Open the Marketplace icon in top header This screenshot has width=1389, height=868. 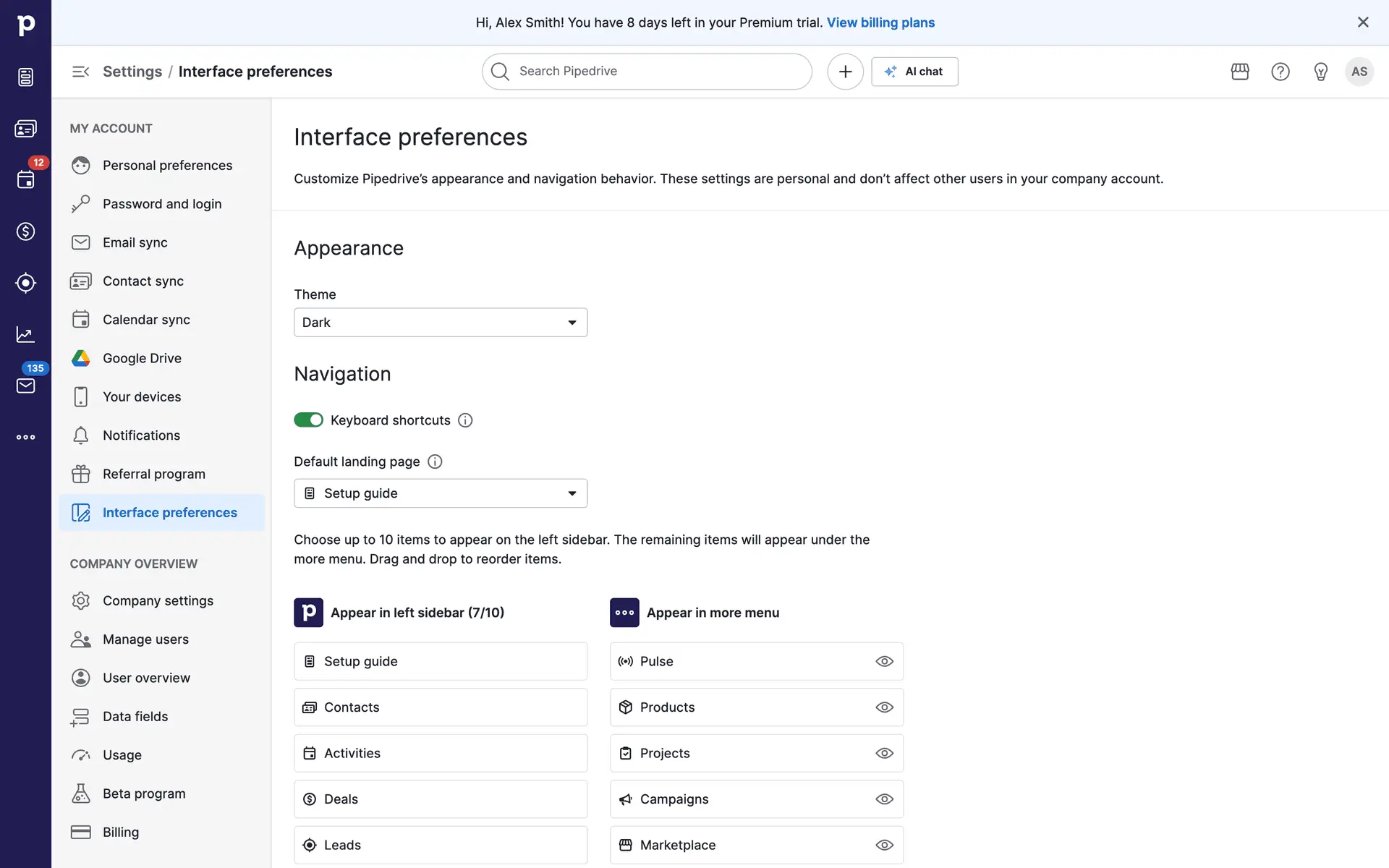click(x=1240, y=72)
